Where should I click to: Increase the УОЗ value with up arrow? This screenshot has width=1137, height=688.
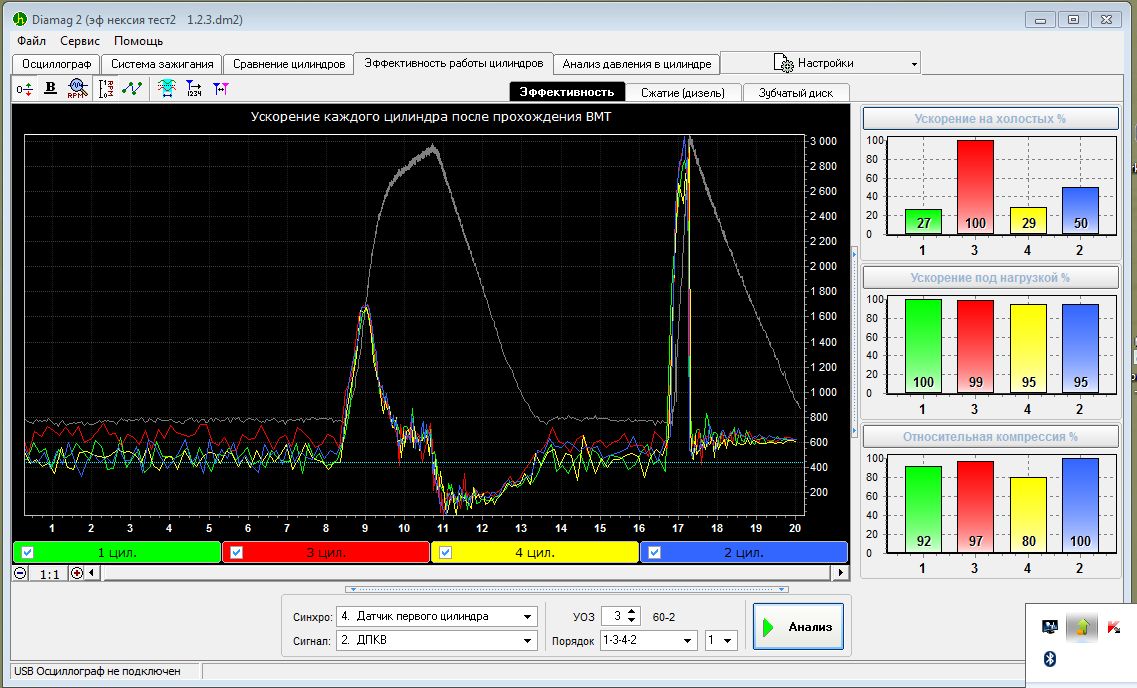(x=632, y=612)
